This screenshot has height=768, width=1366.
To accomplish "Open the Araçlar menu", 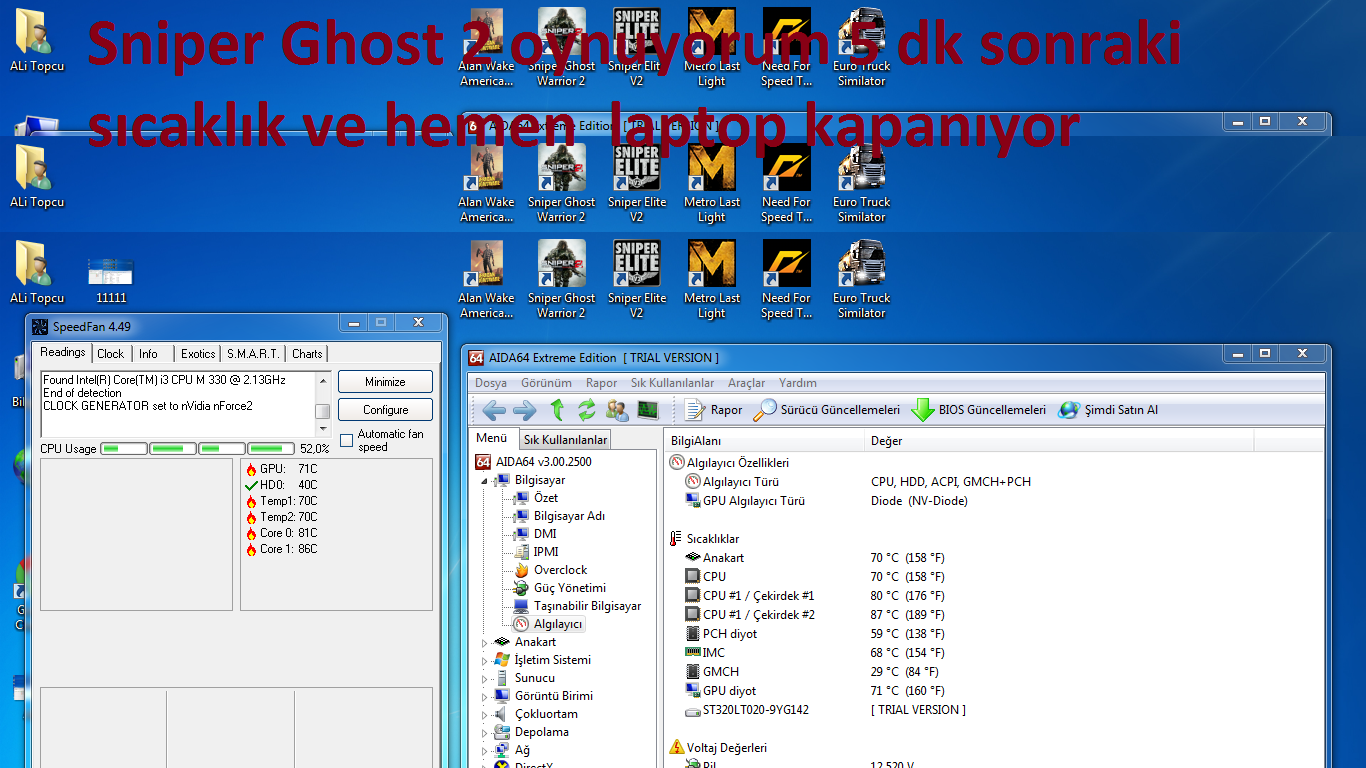I will coord(746,383).
